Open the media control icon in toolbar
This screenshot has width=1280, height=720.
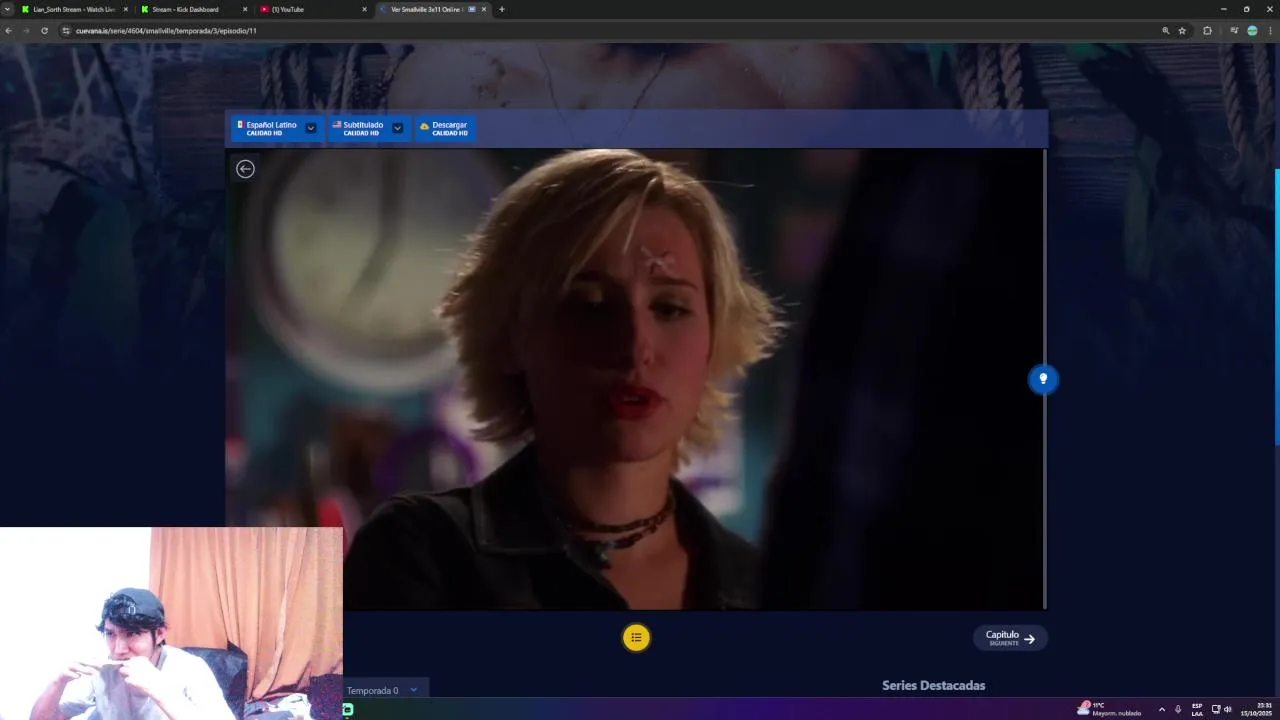coord(1234,31)
